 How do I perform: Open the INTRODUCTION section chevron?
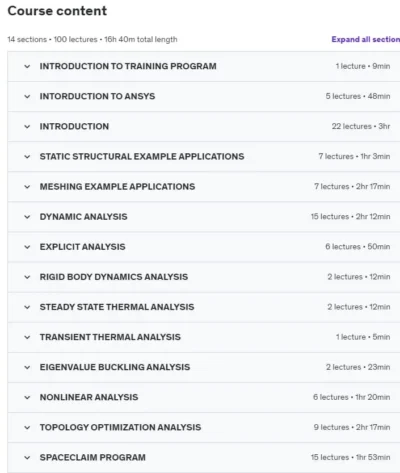pos(27,127)
